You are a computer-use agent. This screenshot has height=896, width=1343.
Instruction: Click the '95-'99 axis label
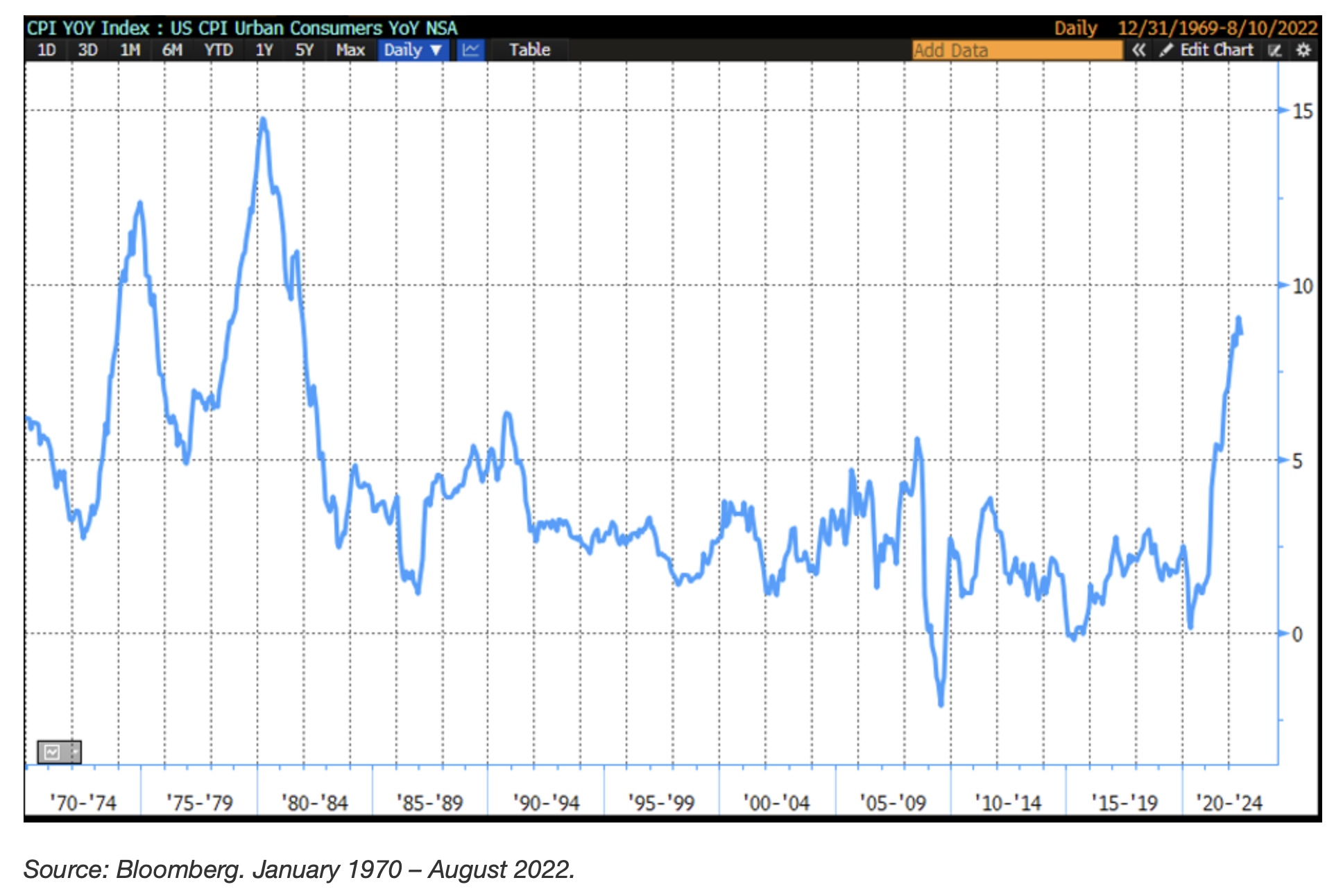[662, 803]
